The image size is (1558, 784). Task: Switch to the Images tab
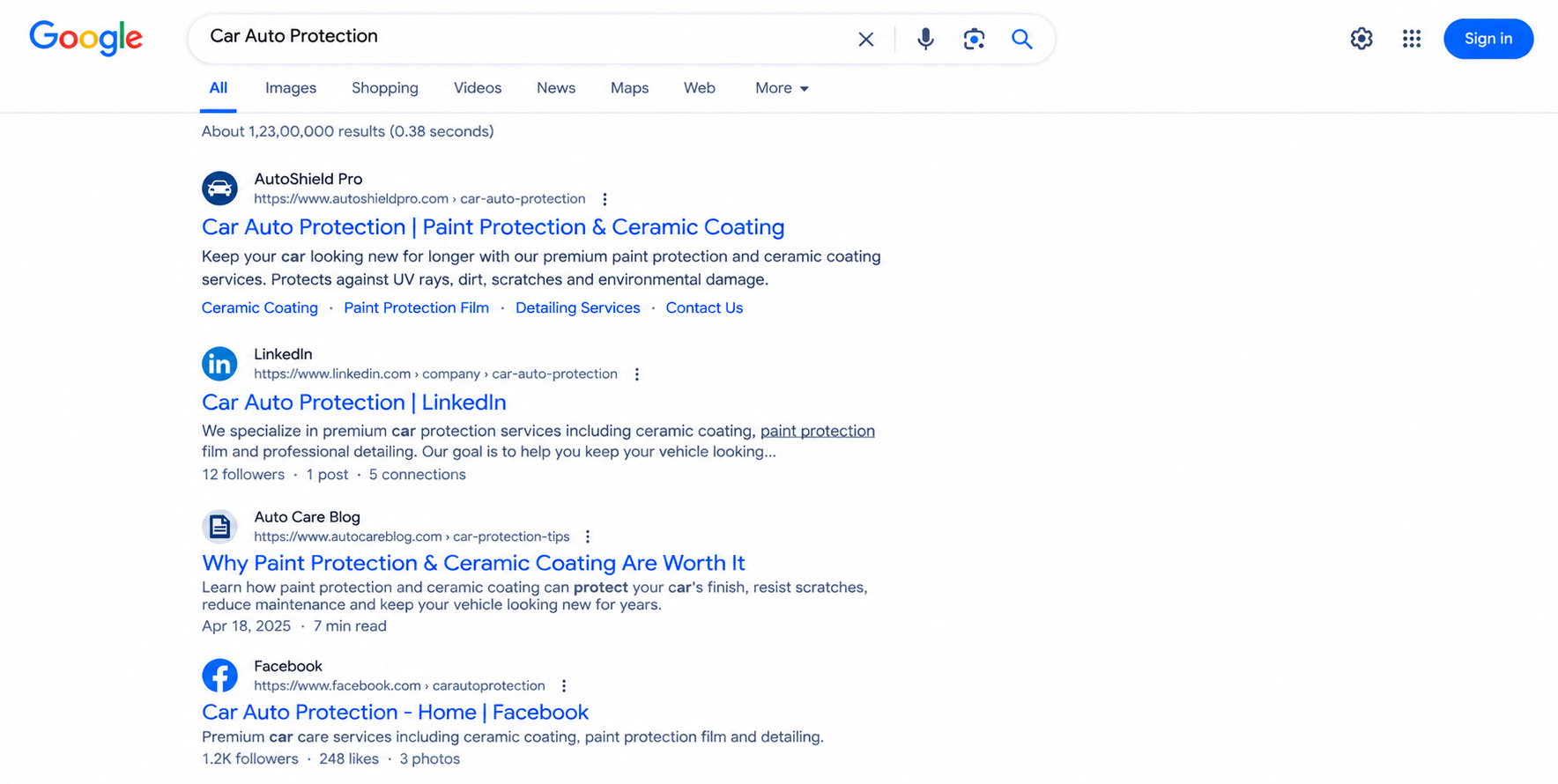[291, 88]
